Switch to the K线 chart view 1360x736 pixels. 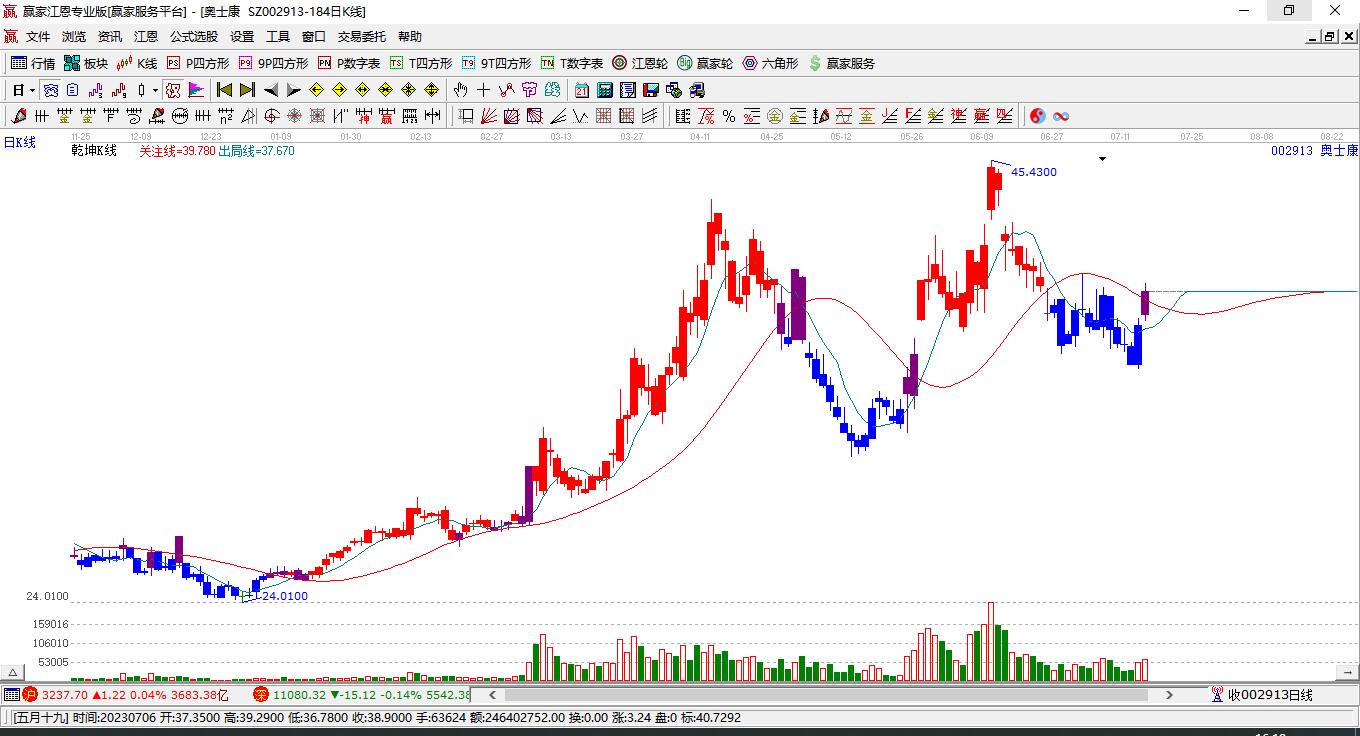tap(137, 63)
